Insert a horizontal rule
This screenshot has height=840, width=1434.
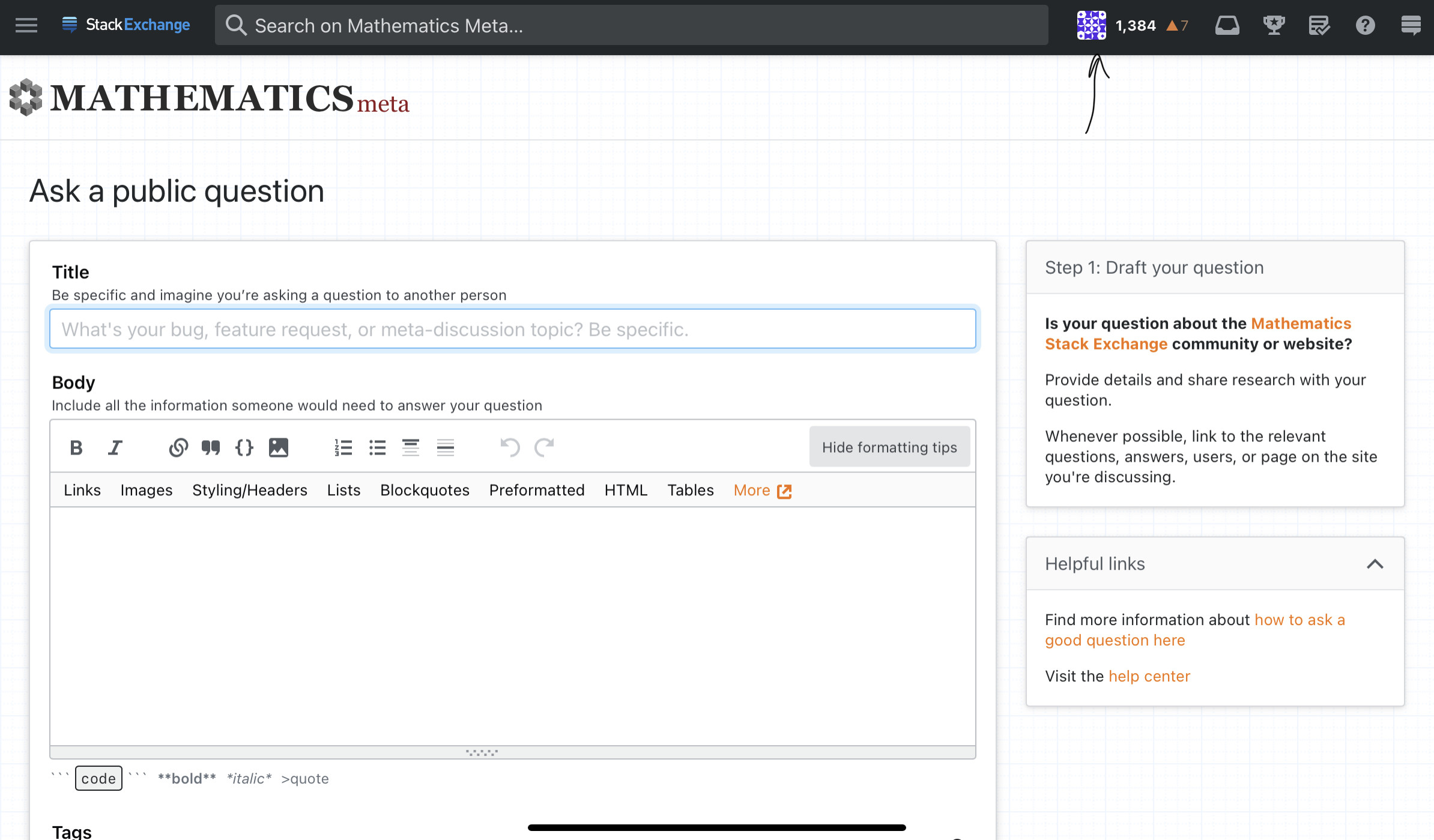pyautogui.click(x=445, y=447)
